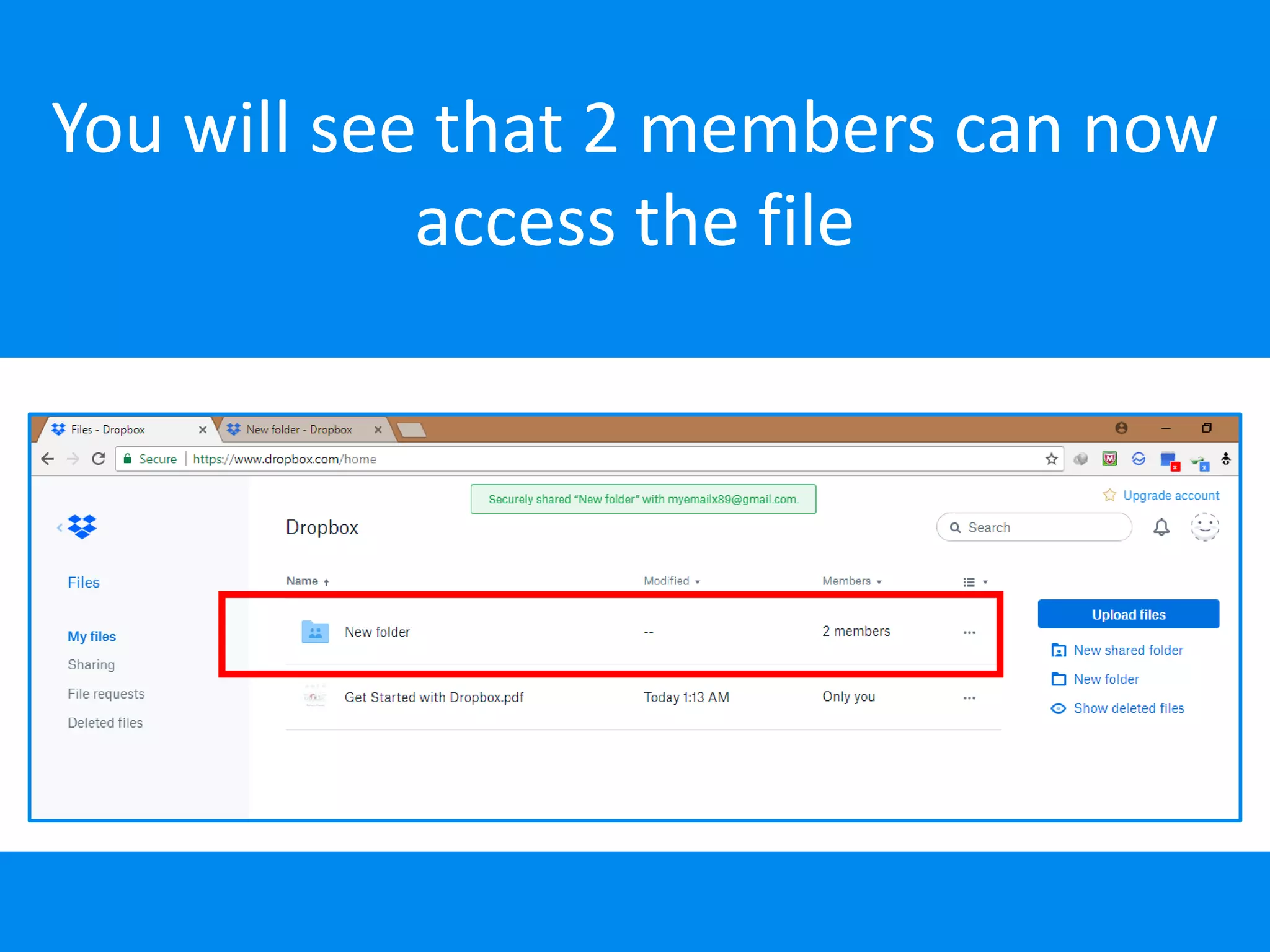Click the browser forward arrow
This screenshot has height=952, width=1270.
tap(73, 459)
